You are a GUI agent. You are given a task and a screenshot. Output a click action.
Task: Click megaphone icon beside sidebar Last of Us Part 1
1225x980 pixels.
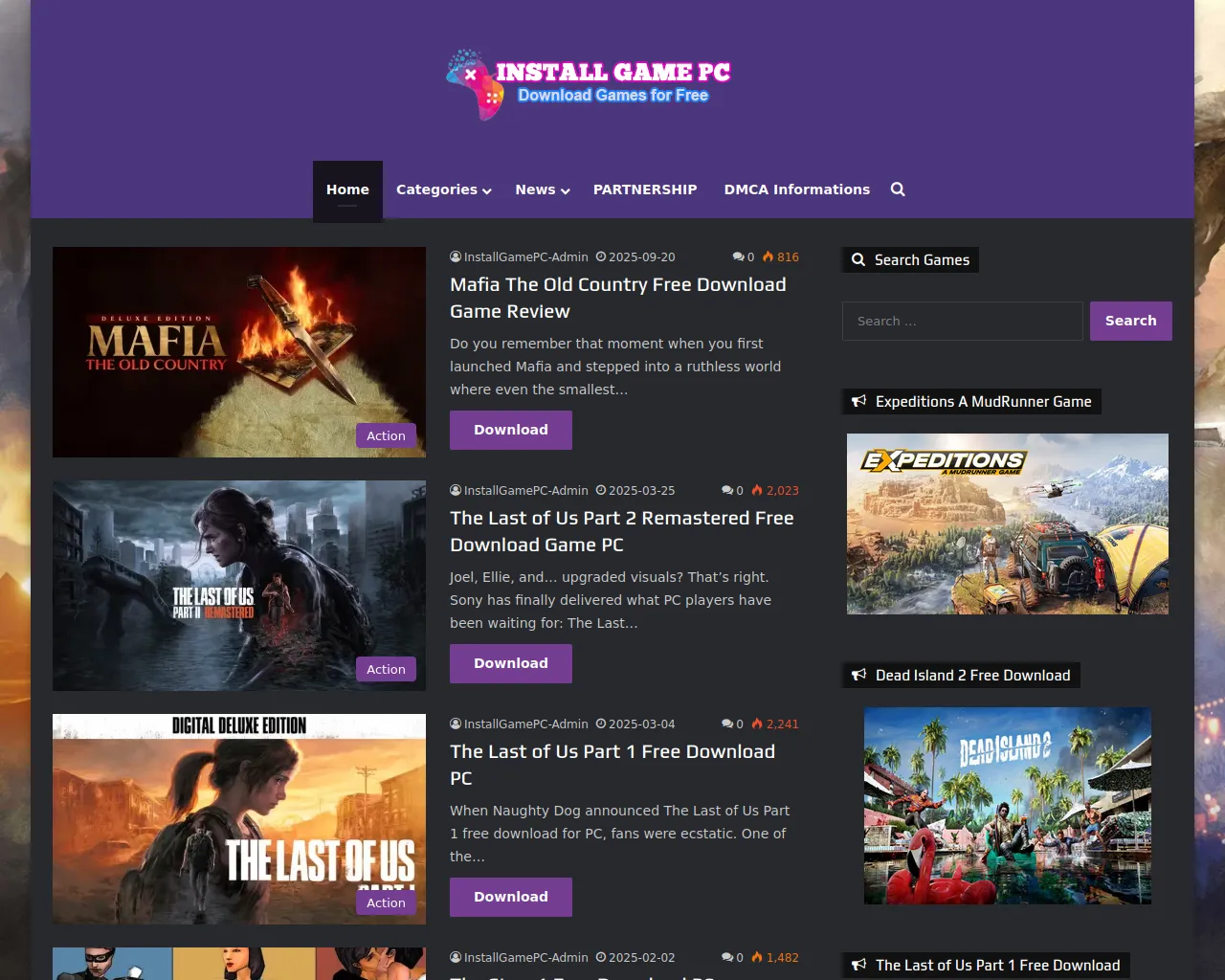click(858, 965)
